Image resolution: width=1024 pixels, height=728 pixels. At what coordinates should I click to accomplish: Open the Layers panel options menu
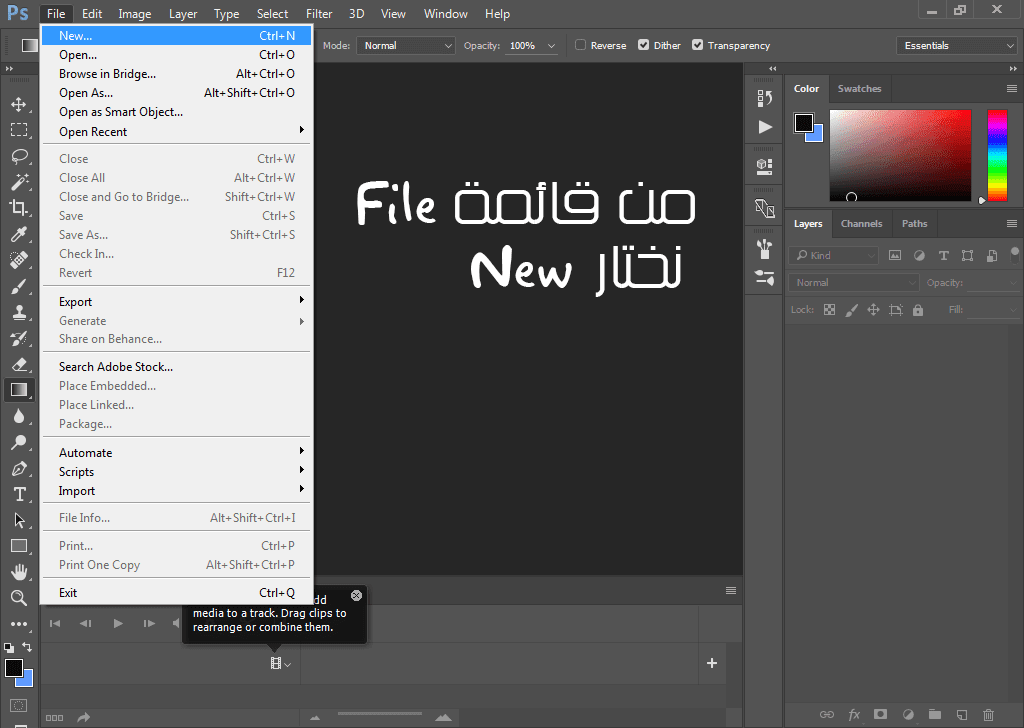click(x=1012, y=223)
